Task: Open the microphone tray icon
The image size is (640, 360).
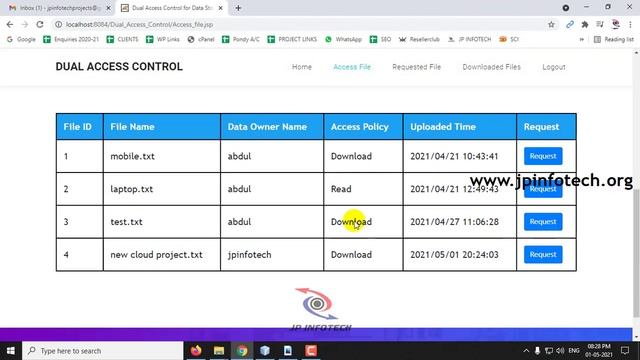Action: tap(538, 351)
